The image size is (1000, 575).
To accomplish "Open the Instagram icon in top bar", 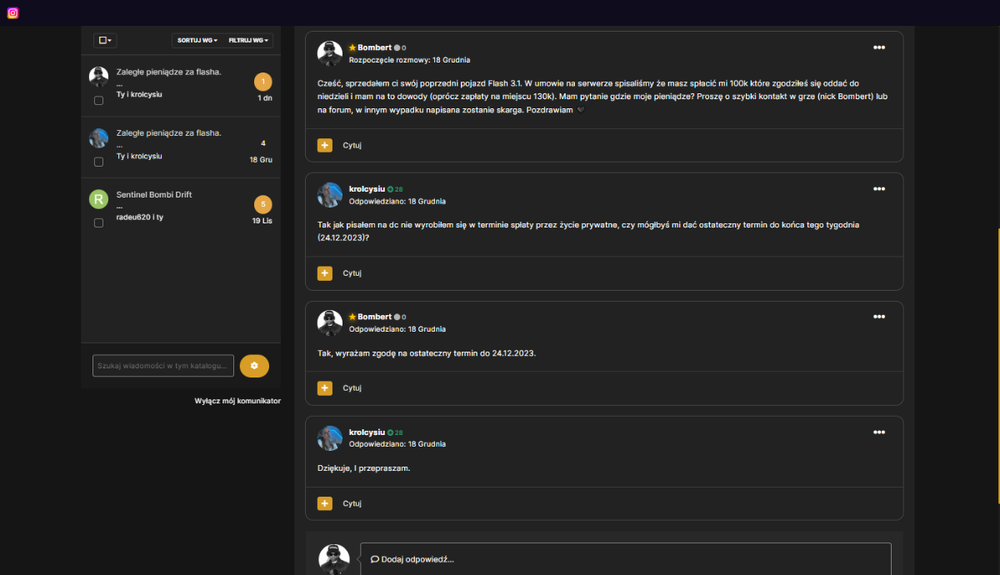I will click(x=13, y=13).
